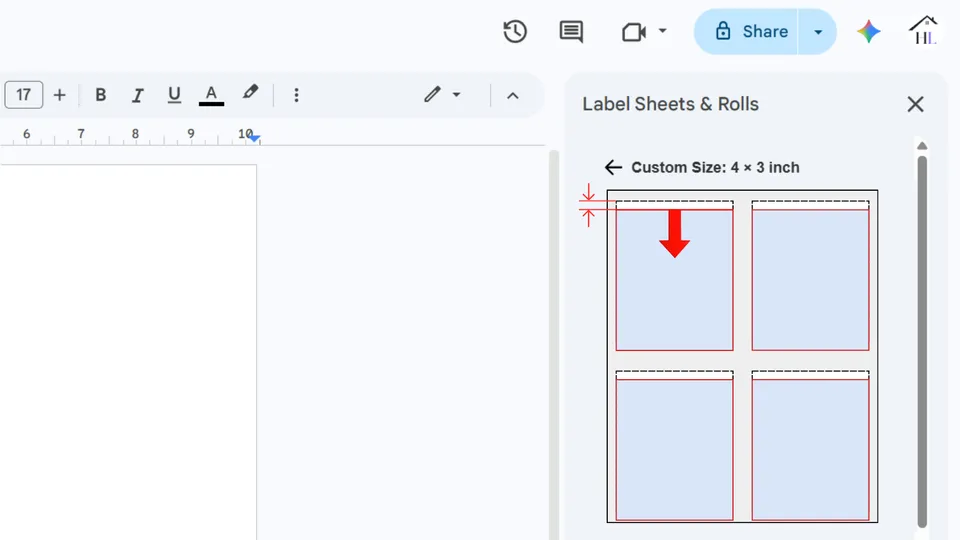Open the Share options dropdown arrow
960x540 pixels.
tap(818, 32)
